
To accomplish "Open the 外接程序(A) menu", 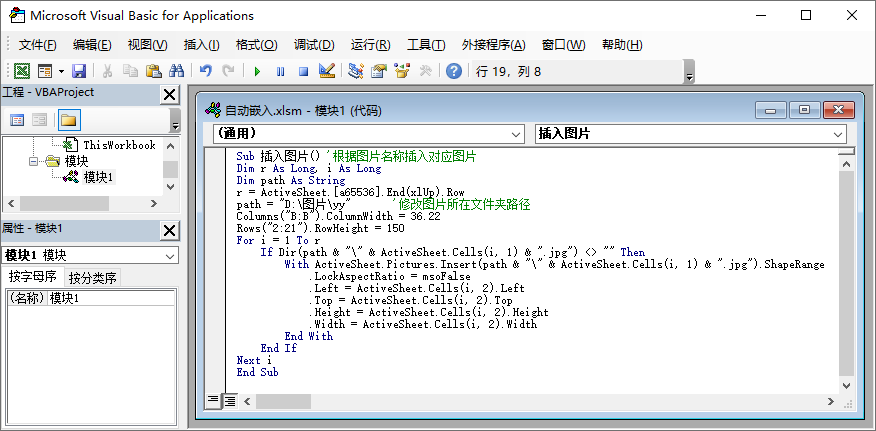I will click(x=493, y=45).
